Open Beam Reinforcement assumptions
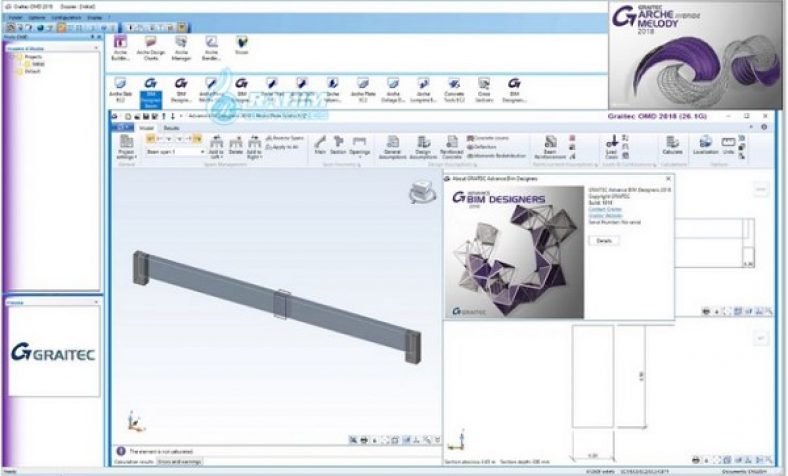The height and width of the screenshot is (476, 788). click(550, 147)
